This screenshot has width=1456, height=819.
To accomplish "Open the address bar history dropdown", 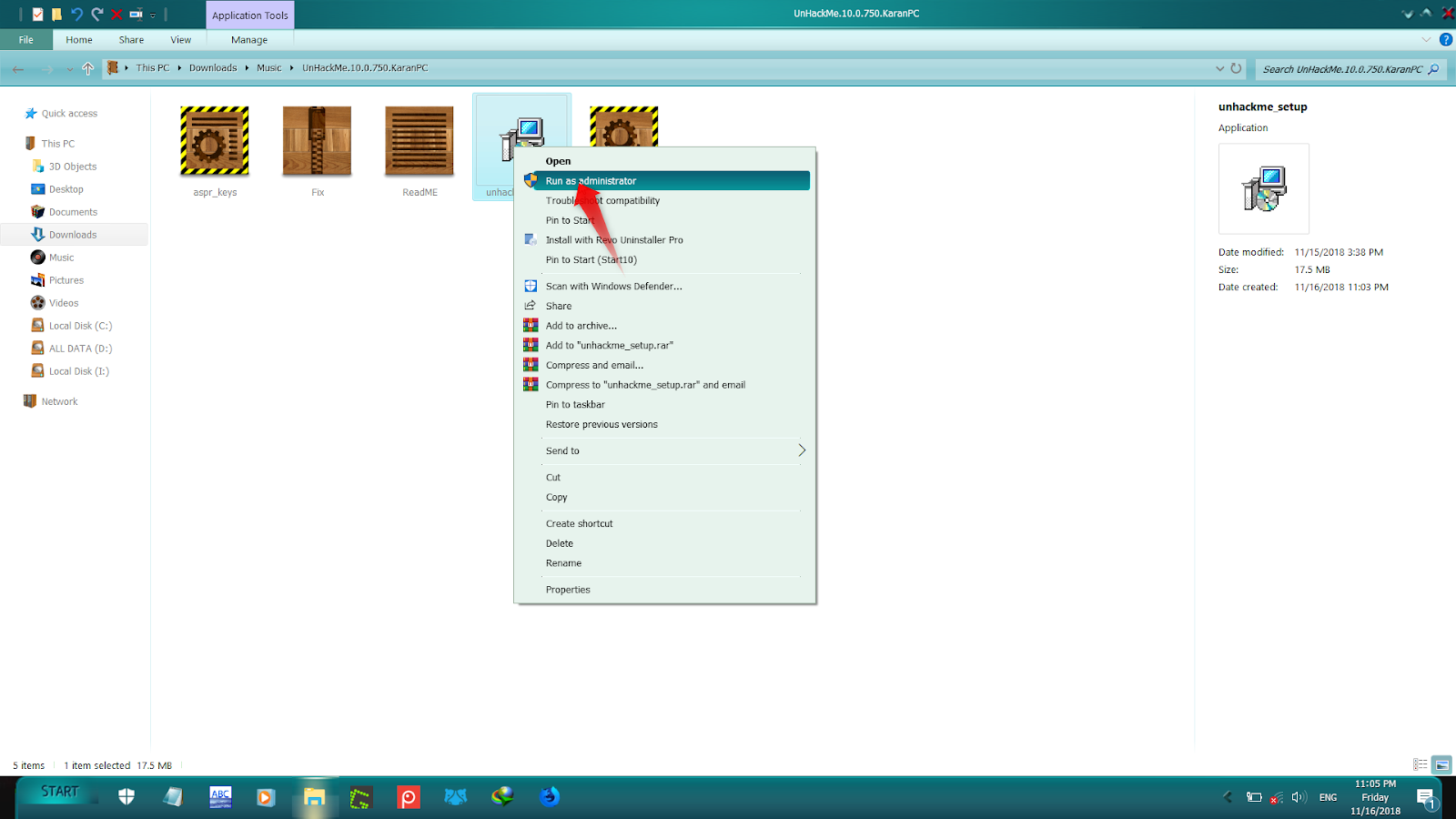I will tap(1219, 68).
